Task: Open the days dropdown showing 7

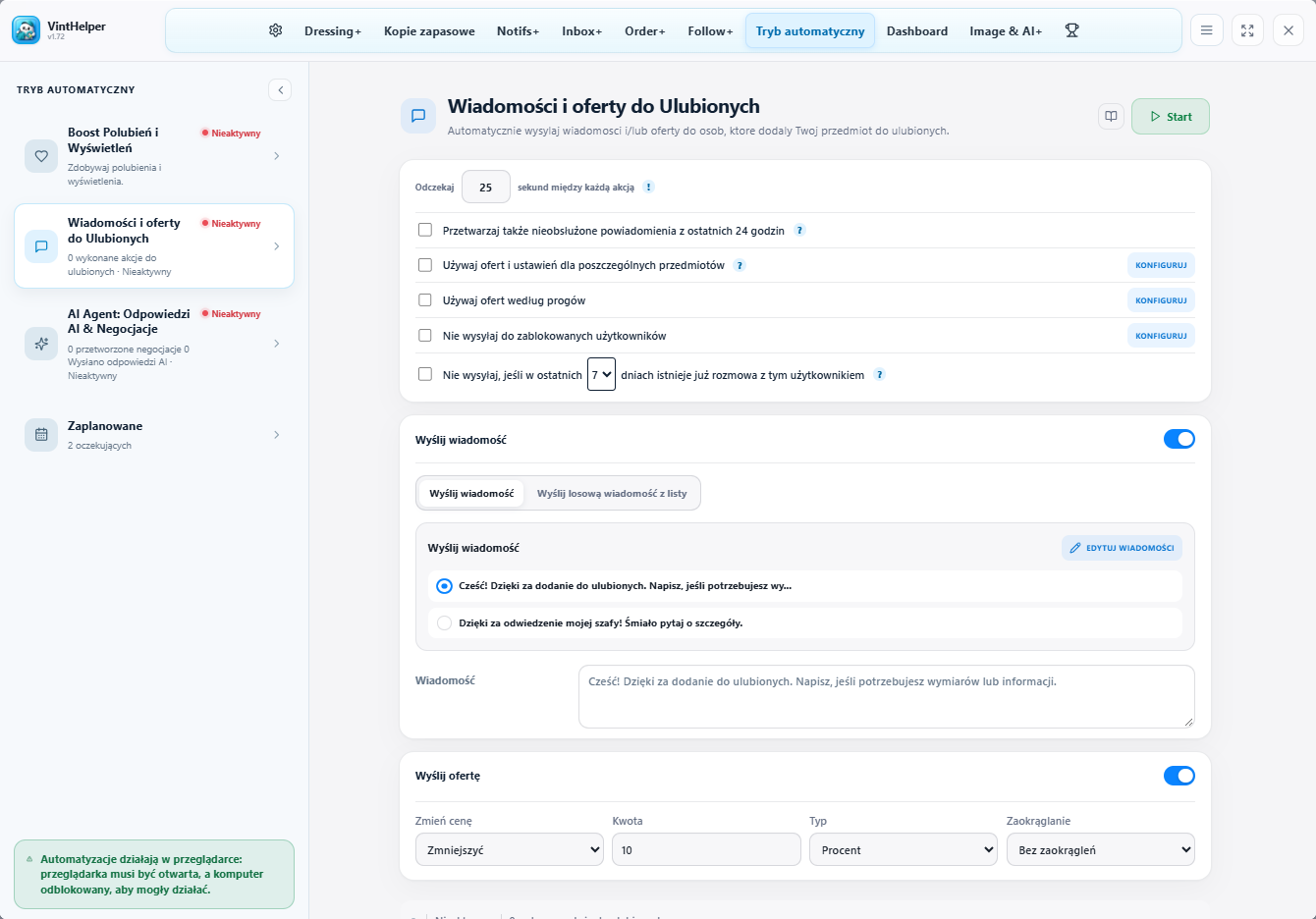Action: [x=601, y=374]
